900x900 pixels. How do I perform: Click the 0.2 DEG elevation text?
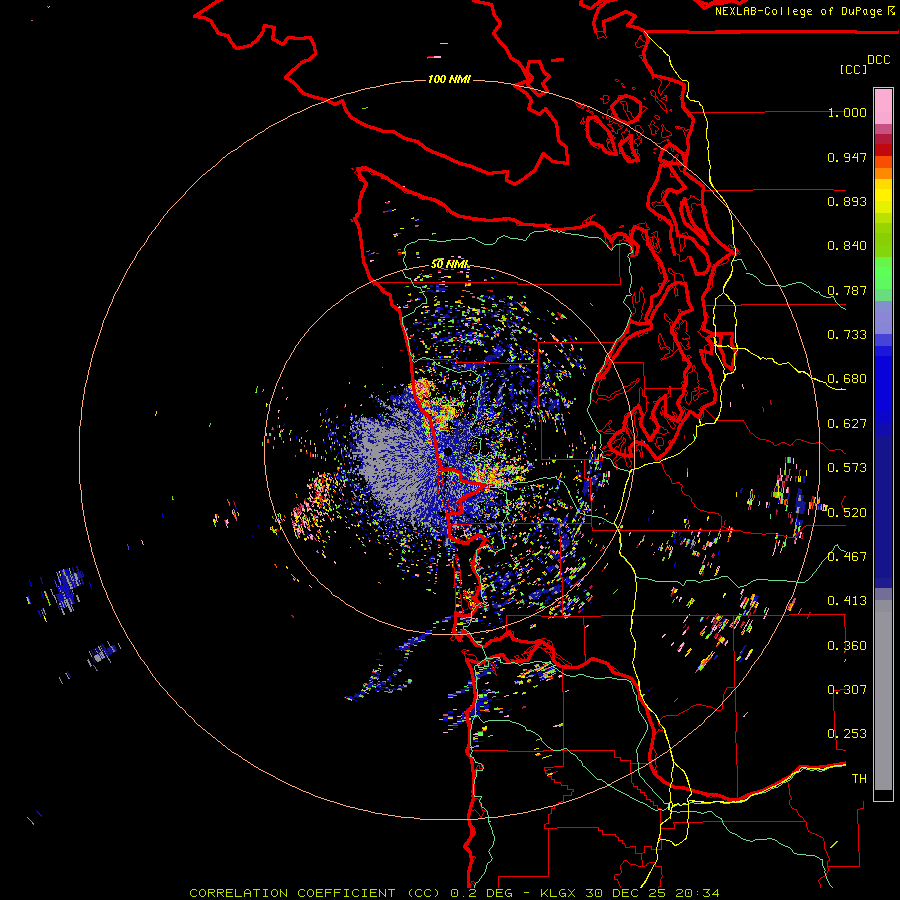point(483,893)
